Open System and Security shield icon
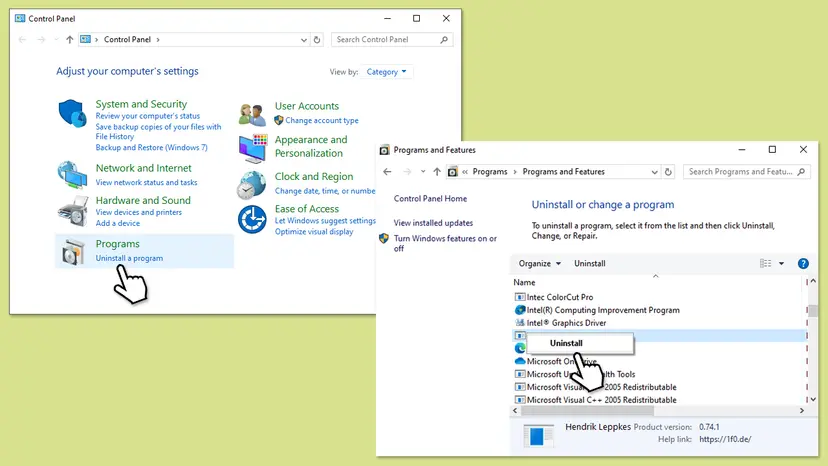 click(x=72, y=113)
